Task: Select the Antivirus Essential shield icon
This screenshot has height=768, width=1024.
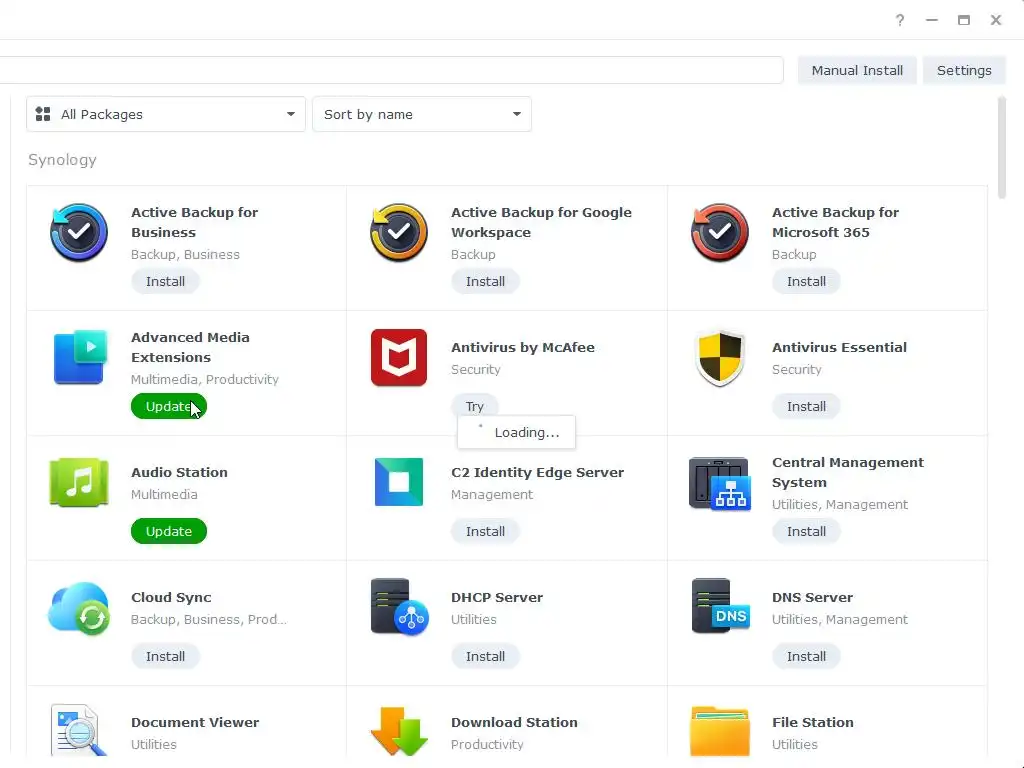Action: [719, 358]
